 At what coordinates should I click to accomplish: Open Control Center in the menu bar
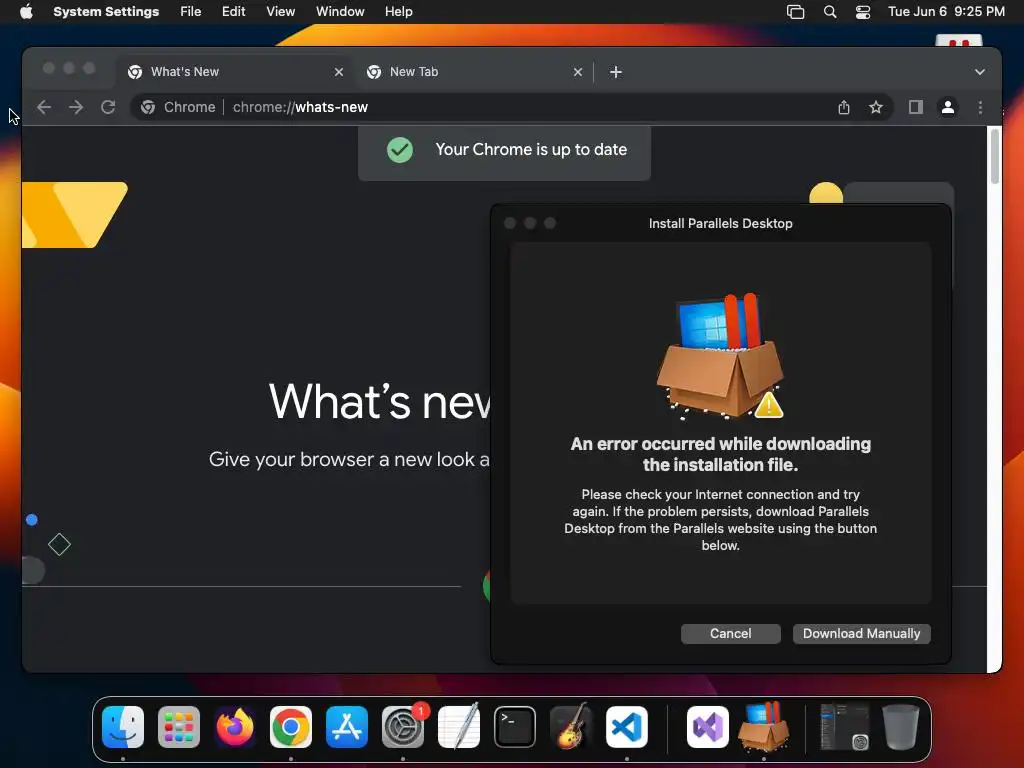(863, 12)
